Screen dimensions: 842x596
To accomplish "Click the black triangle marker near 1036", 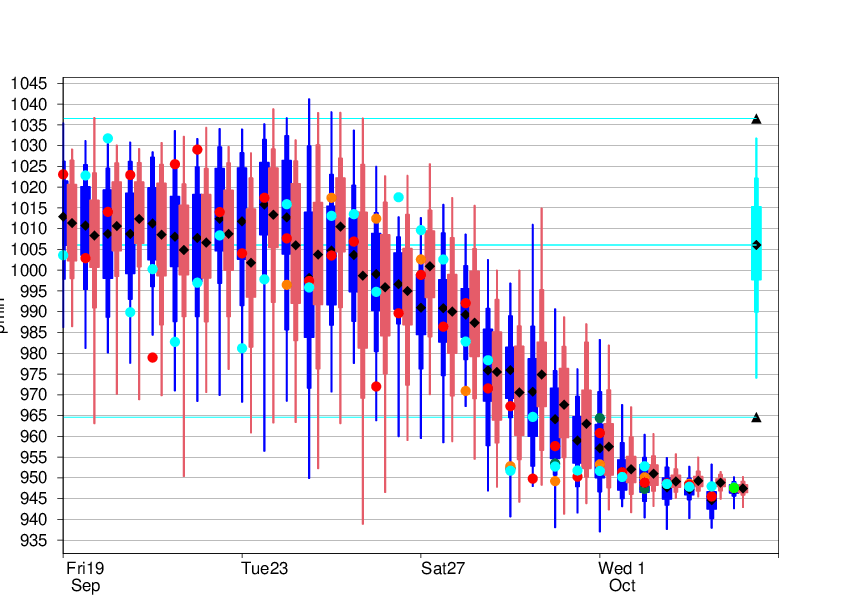I will point(756,119).
